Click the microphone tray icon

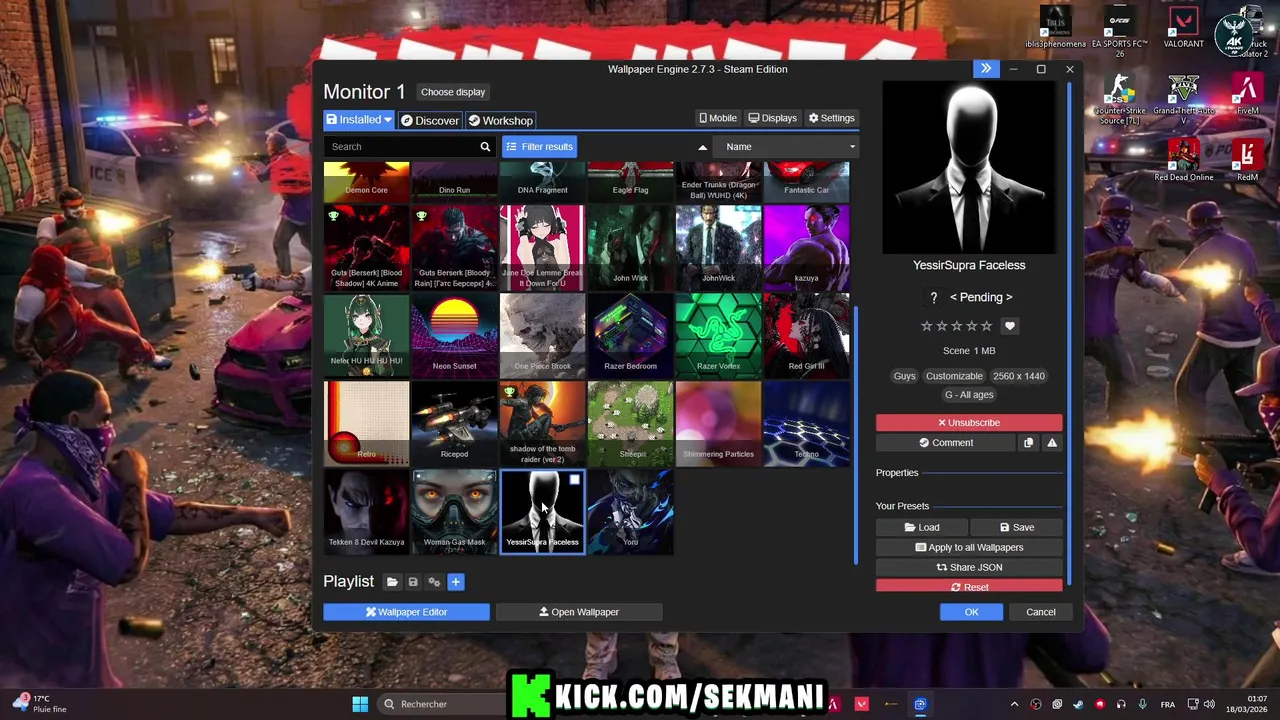(x=1142, y=705)
